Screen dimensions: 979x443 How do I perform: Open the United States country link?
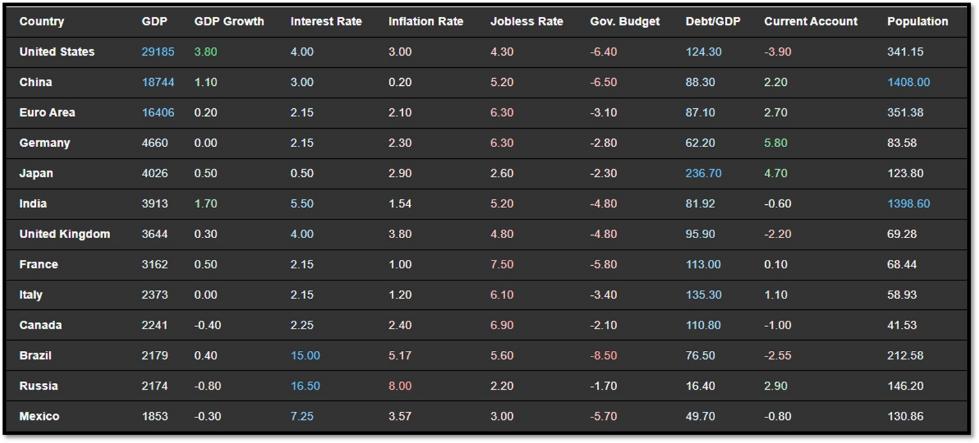pos(57,52)
